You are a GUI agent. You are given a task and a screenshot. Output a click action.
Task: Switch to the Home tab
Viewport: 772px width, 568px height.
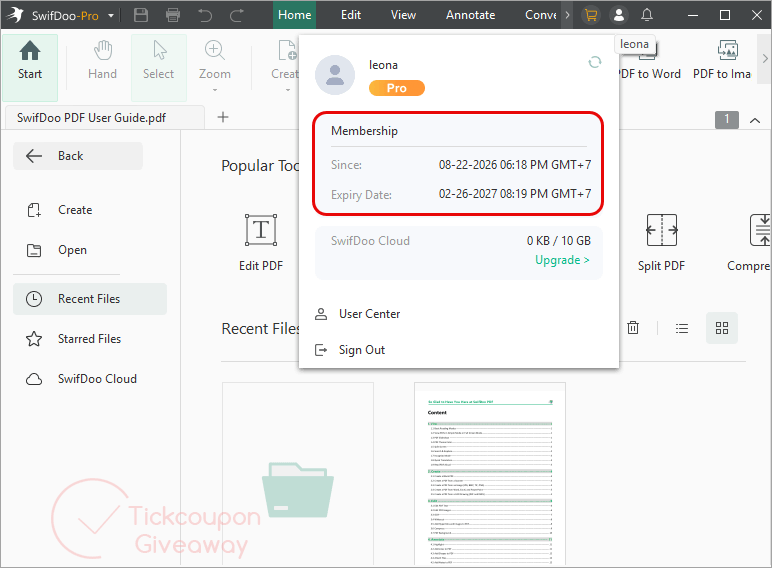click(x=294, y=15)
